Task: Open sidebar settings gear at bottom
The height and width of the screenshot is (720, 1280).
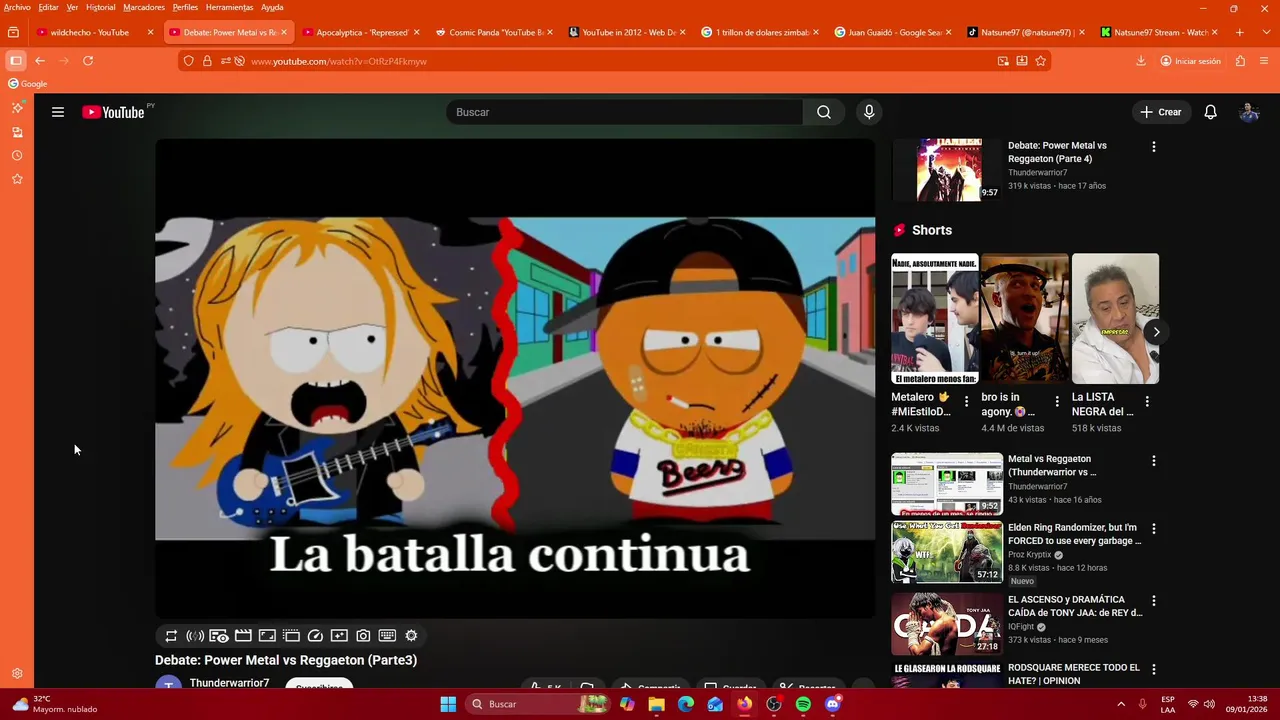Action: point(17,674)
